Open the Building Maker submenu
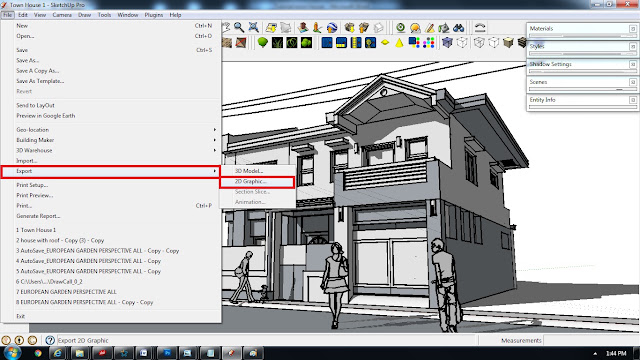The width and height of the screenshot is (640, 360). click(x=111, y=140)
